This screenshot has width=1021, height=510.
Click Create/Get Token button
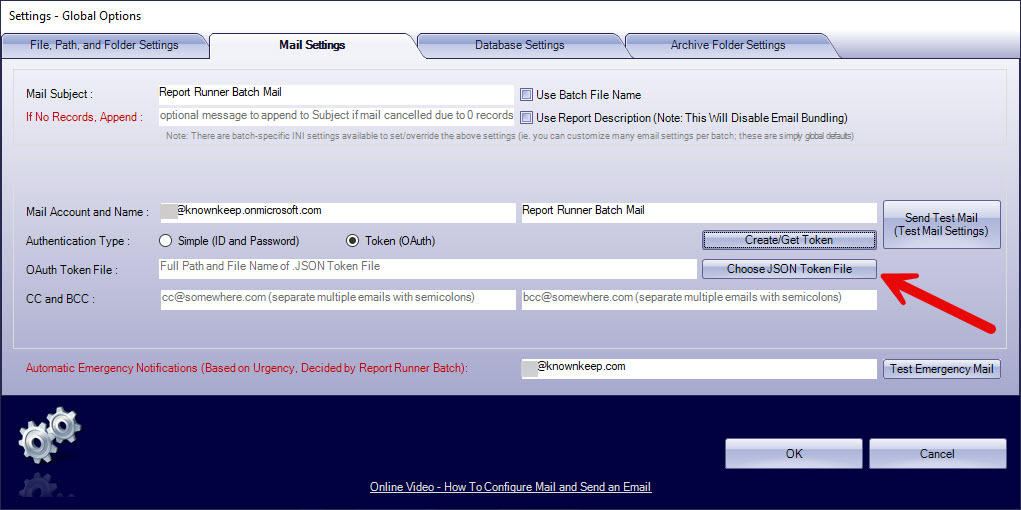point(789,240)
